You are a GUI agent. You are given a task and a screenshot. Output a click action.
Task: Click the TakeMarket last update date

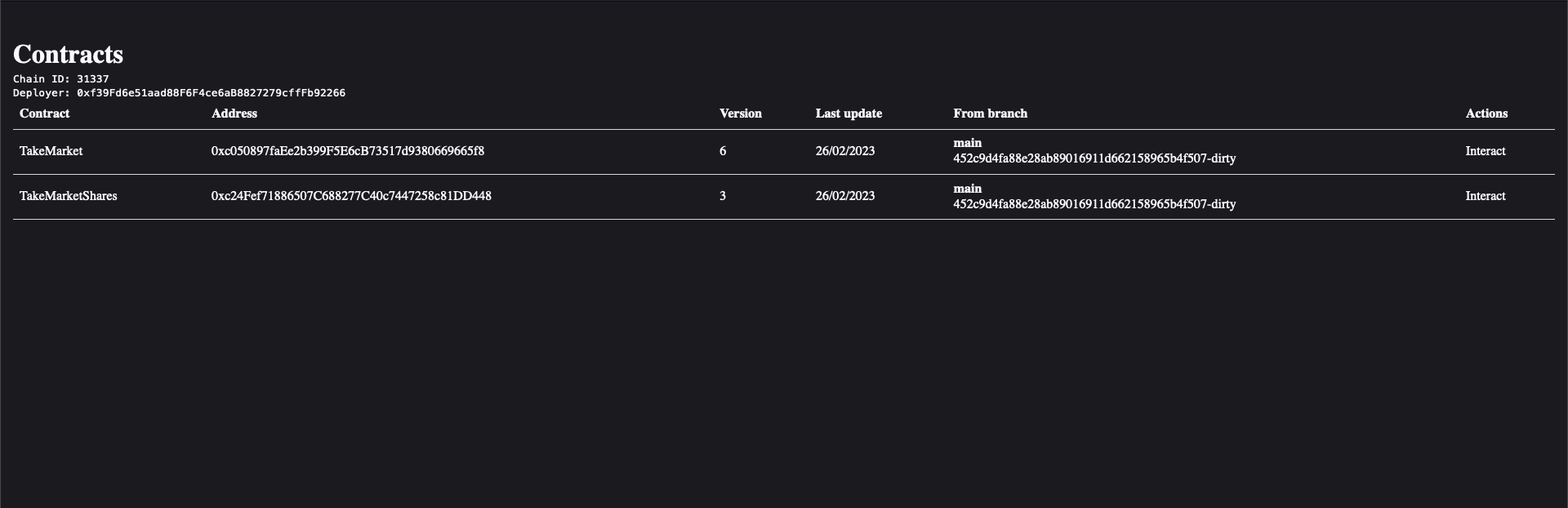click(x=844, y=151)
